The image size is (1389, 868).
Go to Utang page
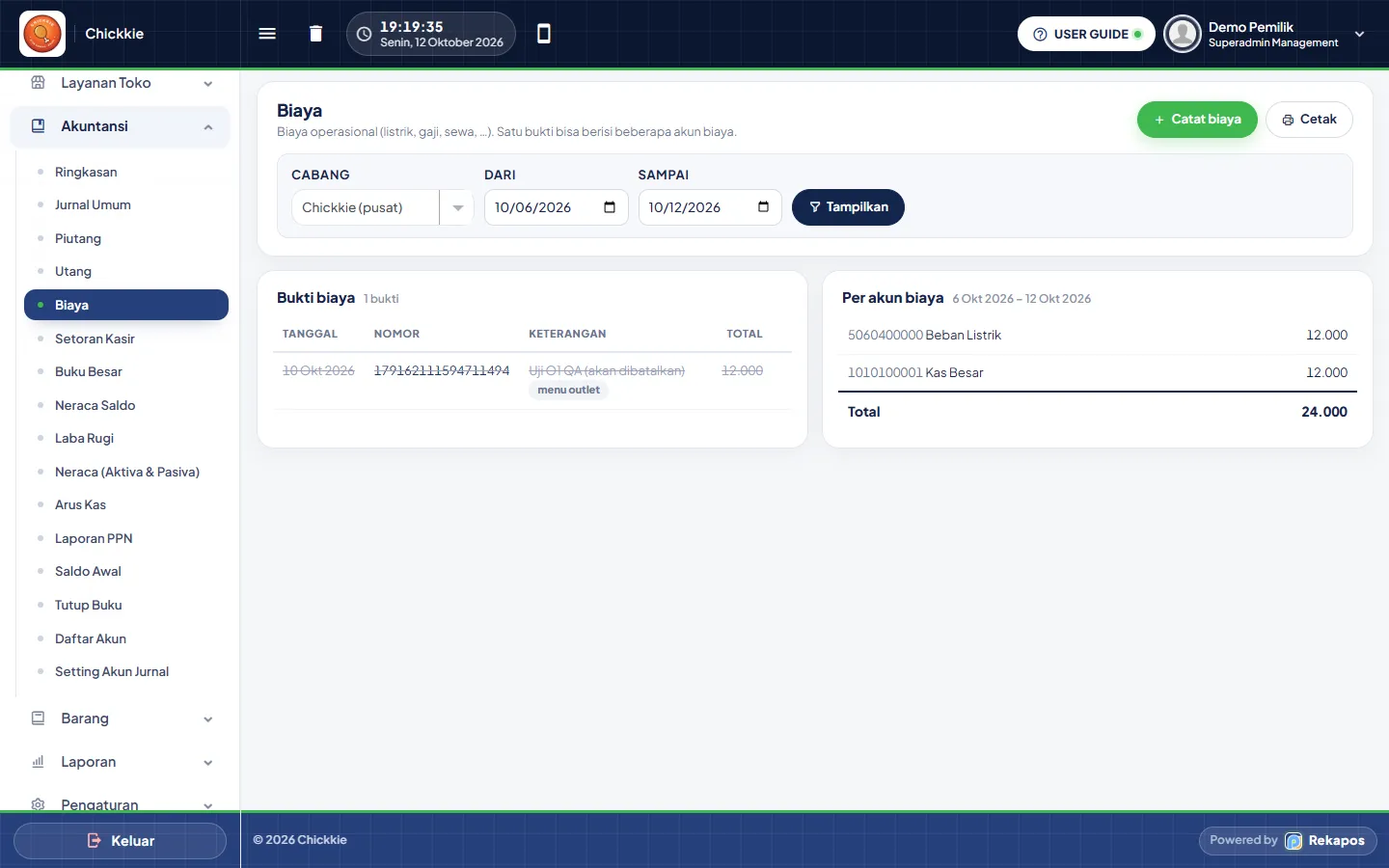[126, 271]
